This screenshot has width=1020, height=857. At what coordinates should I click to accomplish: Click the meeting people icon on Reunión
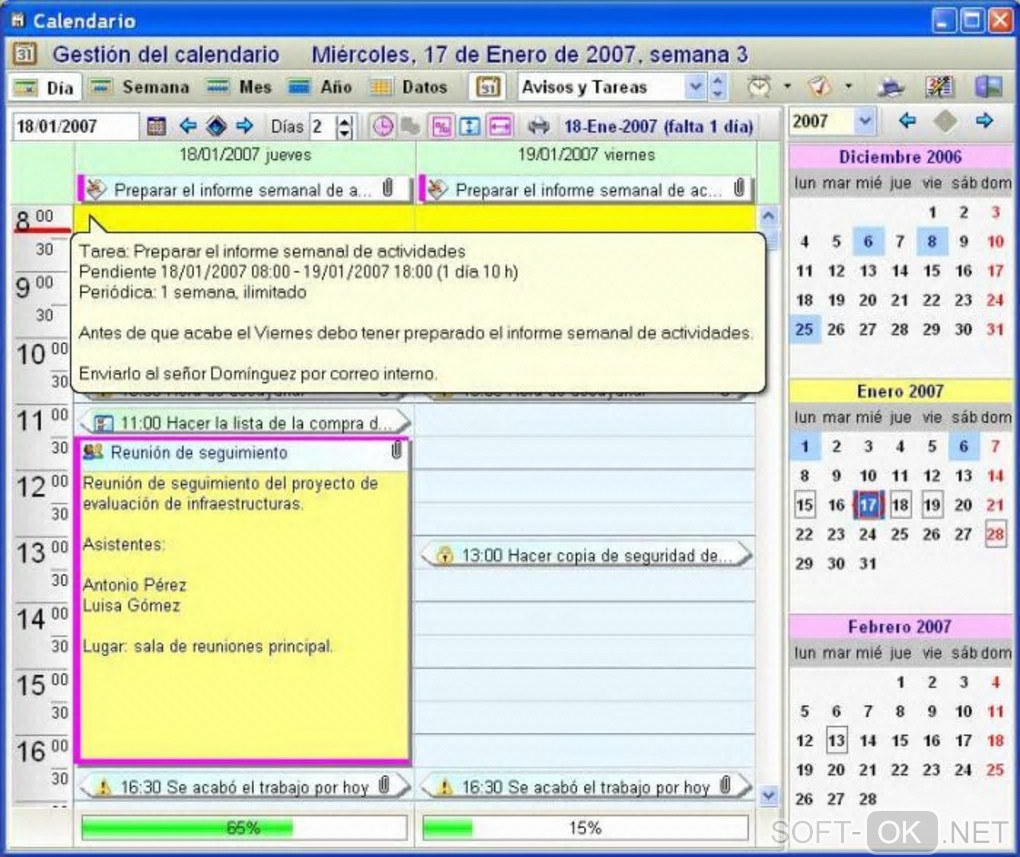(x=94, y=452)
